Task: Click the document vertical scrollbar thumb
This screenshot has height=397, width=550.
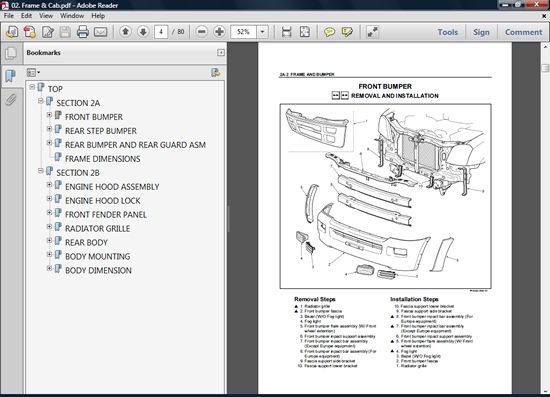Action: pyautogui.click(x=545, y=68)
